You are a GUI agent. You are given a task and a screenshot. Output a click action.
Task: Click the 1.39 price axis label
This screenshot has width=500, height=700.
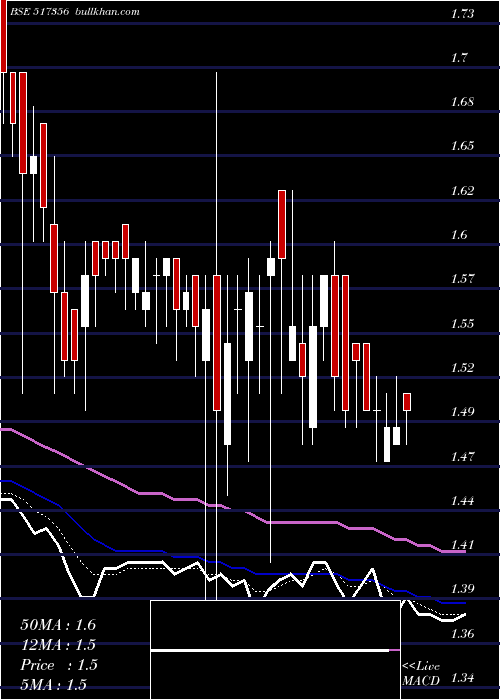[462, 589]
